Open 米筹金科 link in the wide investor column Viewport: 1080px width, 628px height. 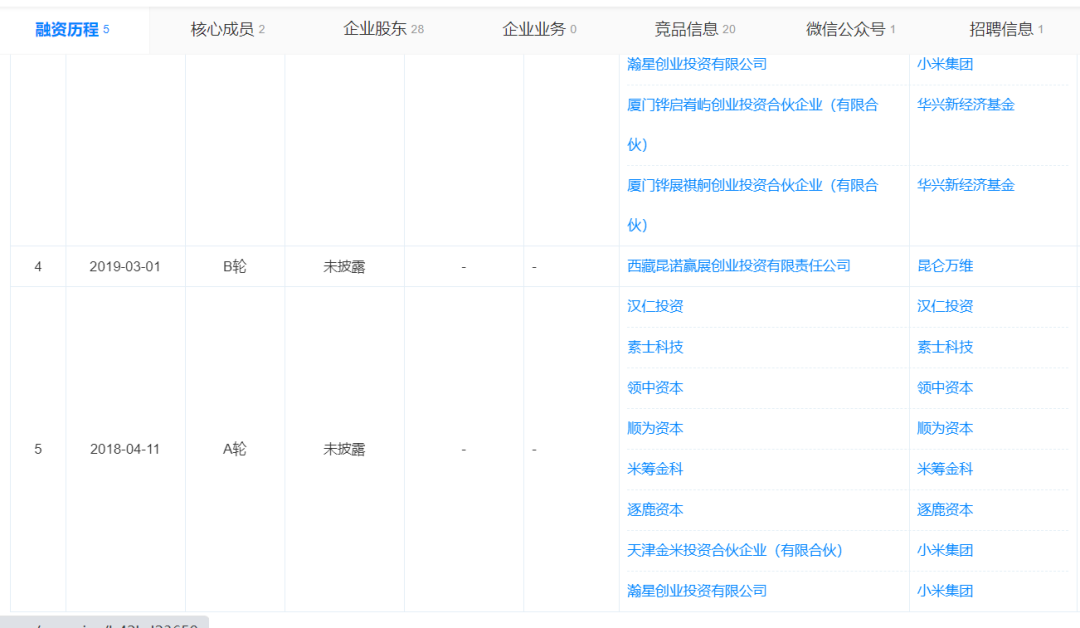(x=655, y=469)
